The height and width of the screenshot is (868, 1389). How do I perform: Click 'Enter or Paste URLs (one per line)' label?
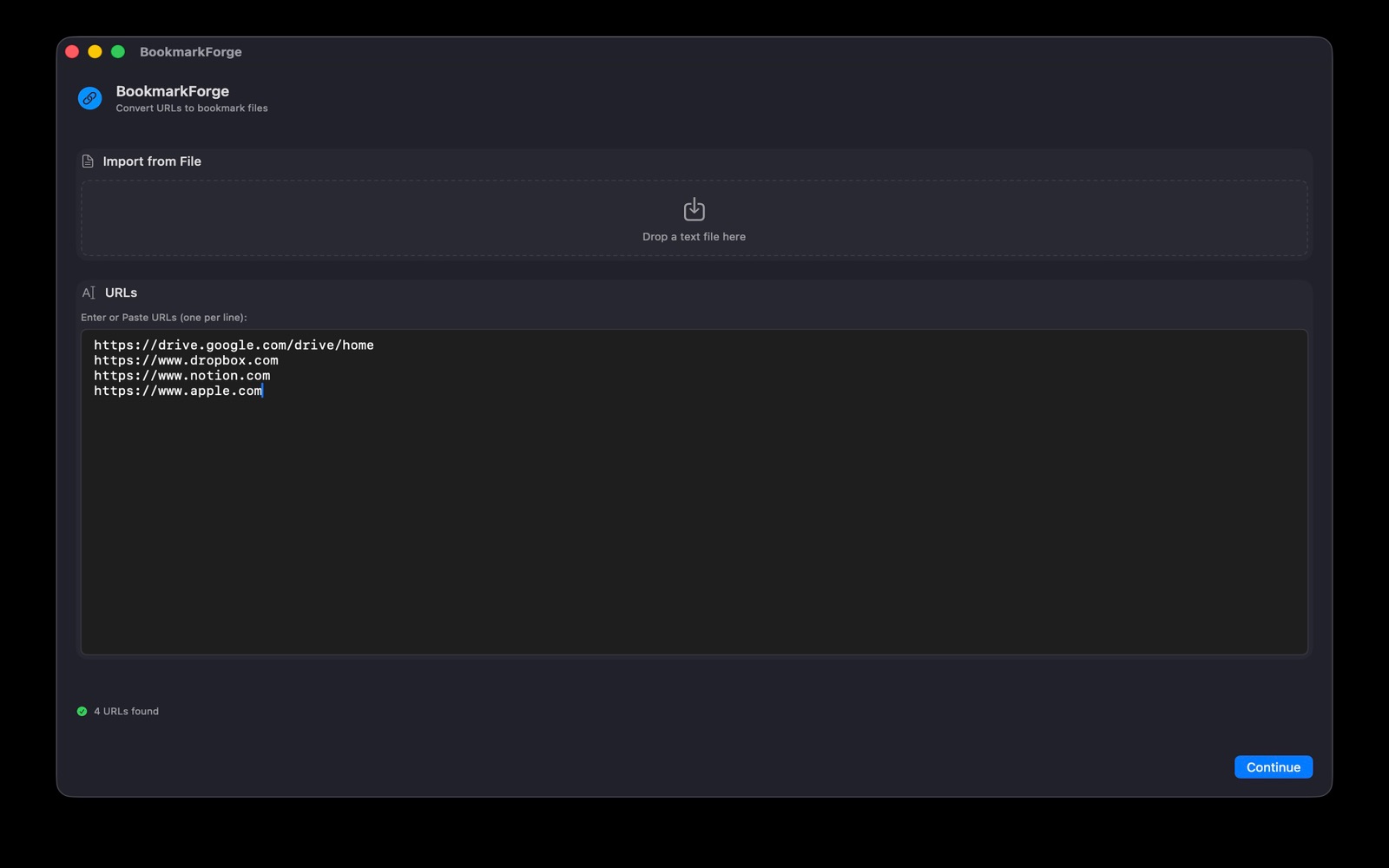pyautogui.click(x=164, y=318)
